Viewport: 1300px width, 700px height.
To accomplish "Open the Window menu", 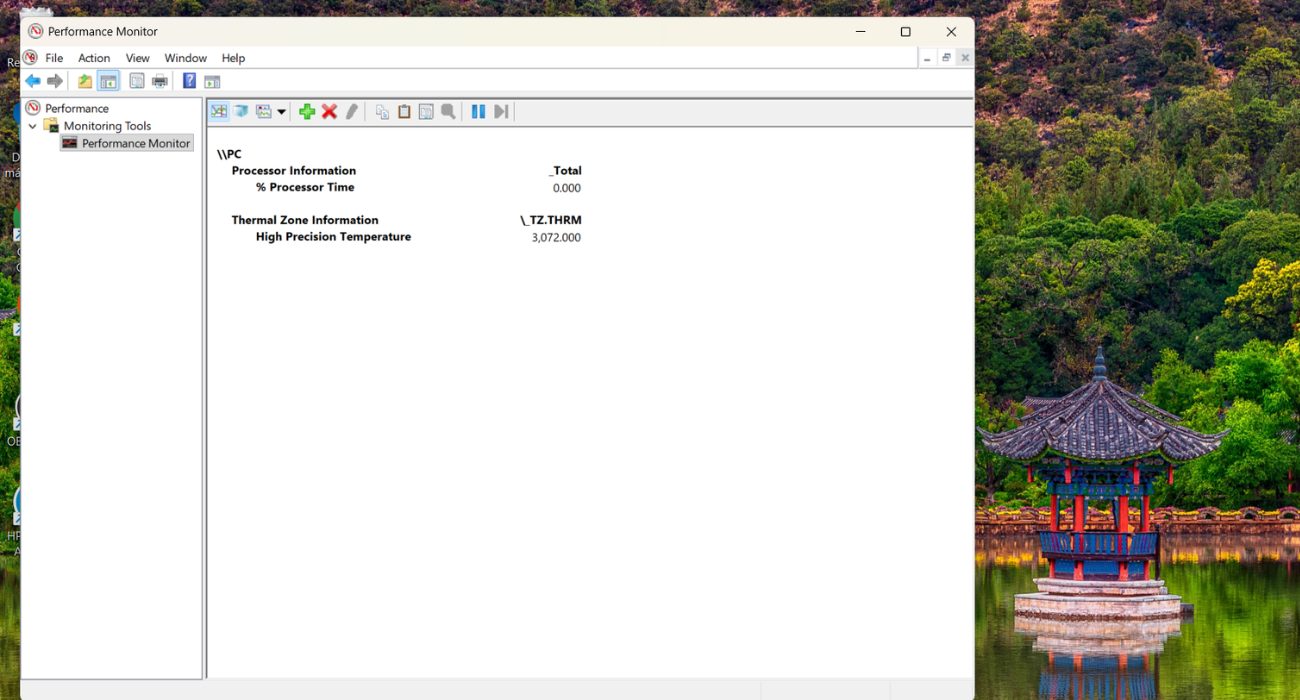I will 186,58.
